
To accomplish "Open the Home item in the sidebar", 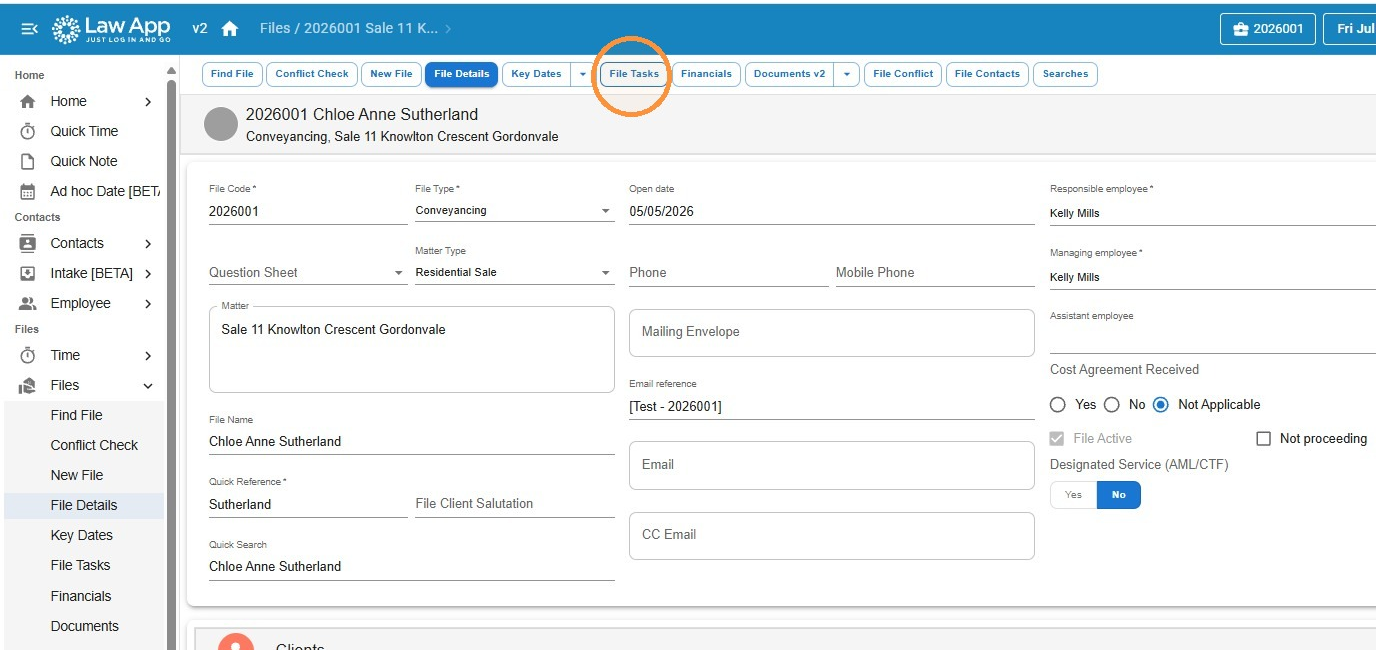I will [84, 101].
